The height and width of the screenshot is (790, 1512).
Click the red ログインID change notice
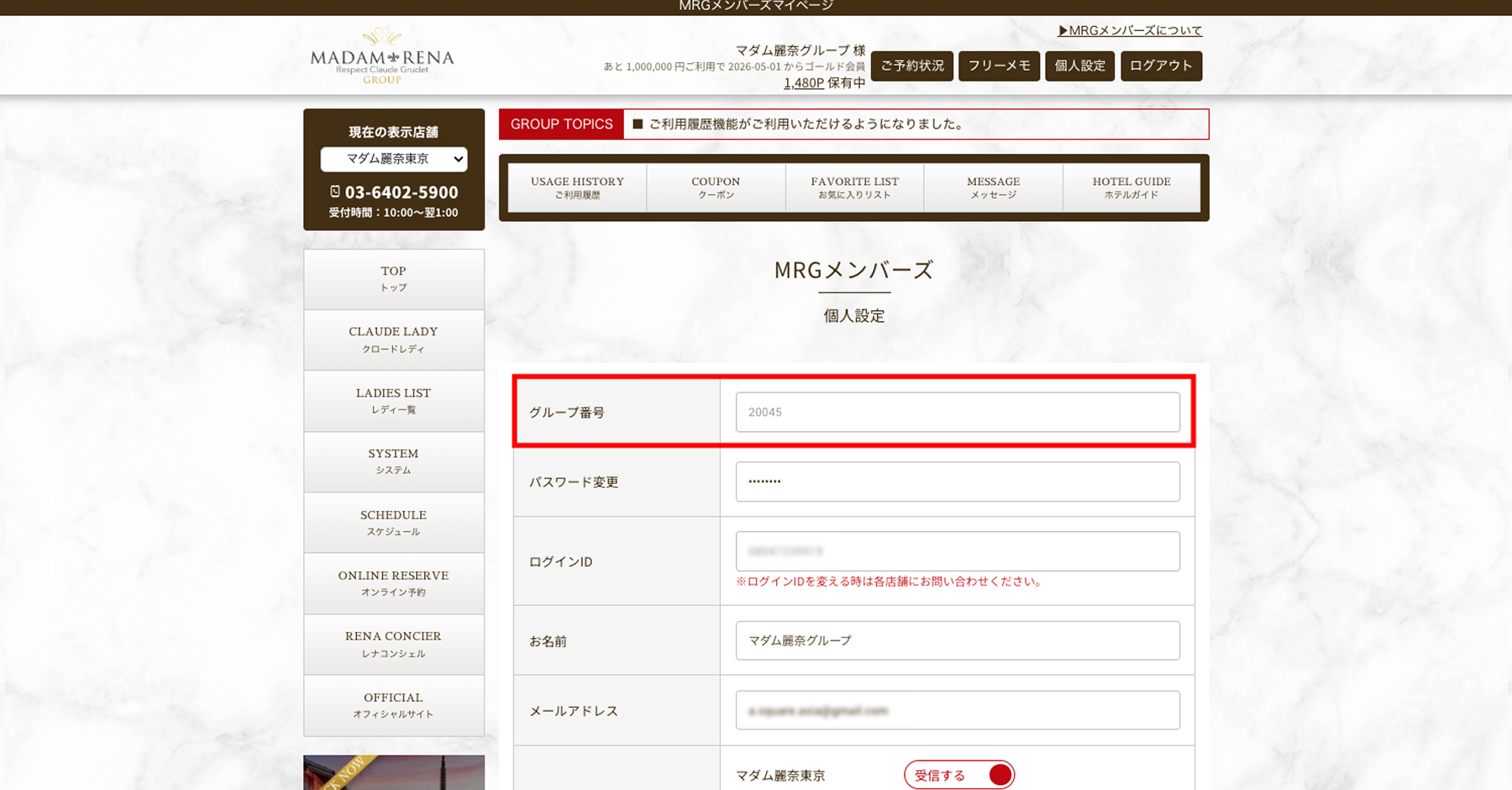pos(890,582)
